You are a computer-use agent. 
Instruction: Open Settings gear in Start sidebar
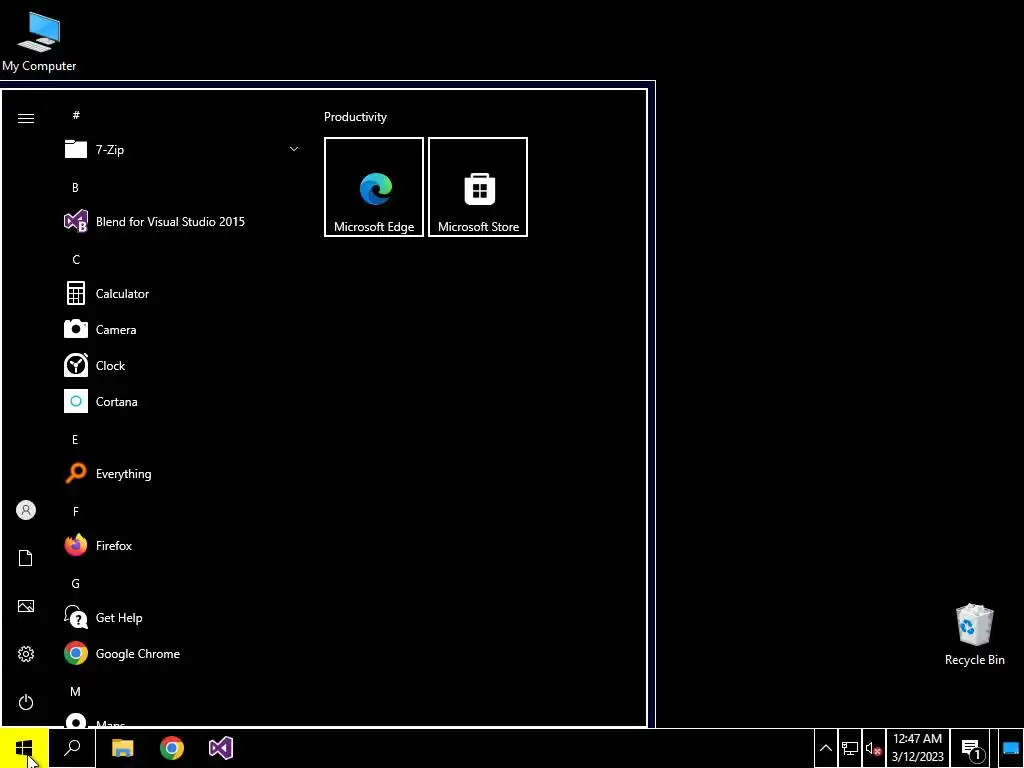click(x=25, y=654)
